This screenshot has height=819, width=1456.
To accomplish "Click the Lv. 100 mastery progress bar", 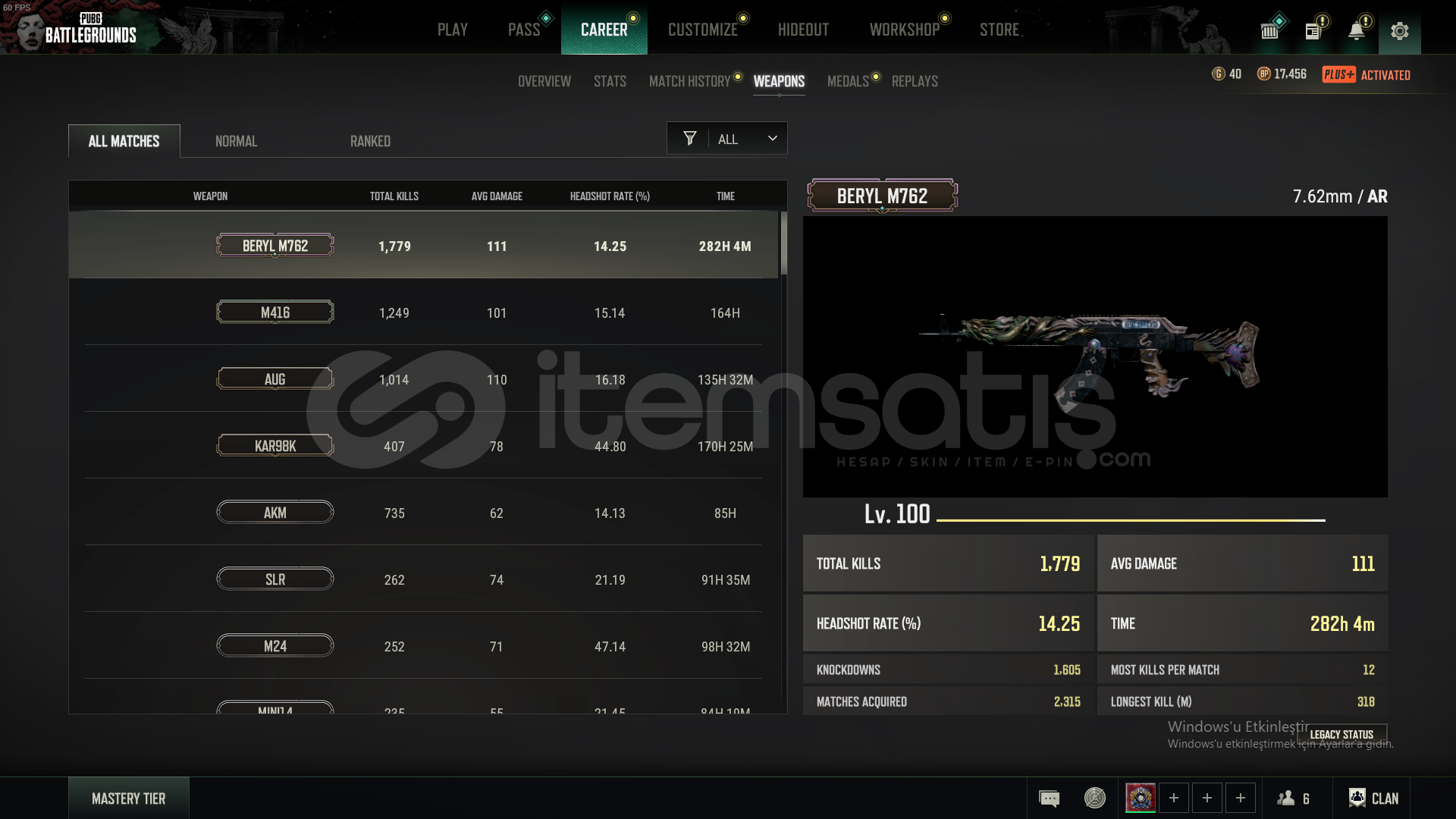I will pyautogui.click(x=1131, y=520).
